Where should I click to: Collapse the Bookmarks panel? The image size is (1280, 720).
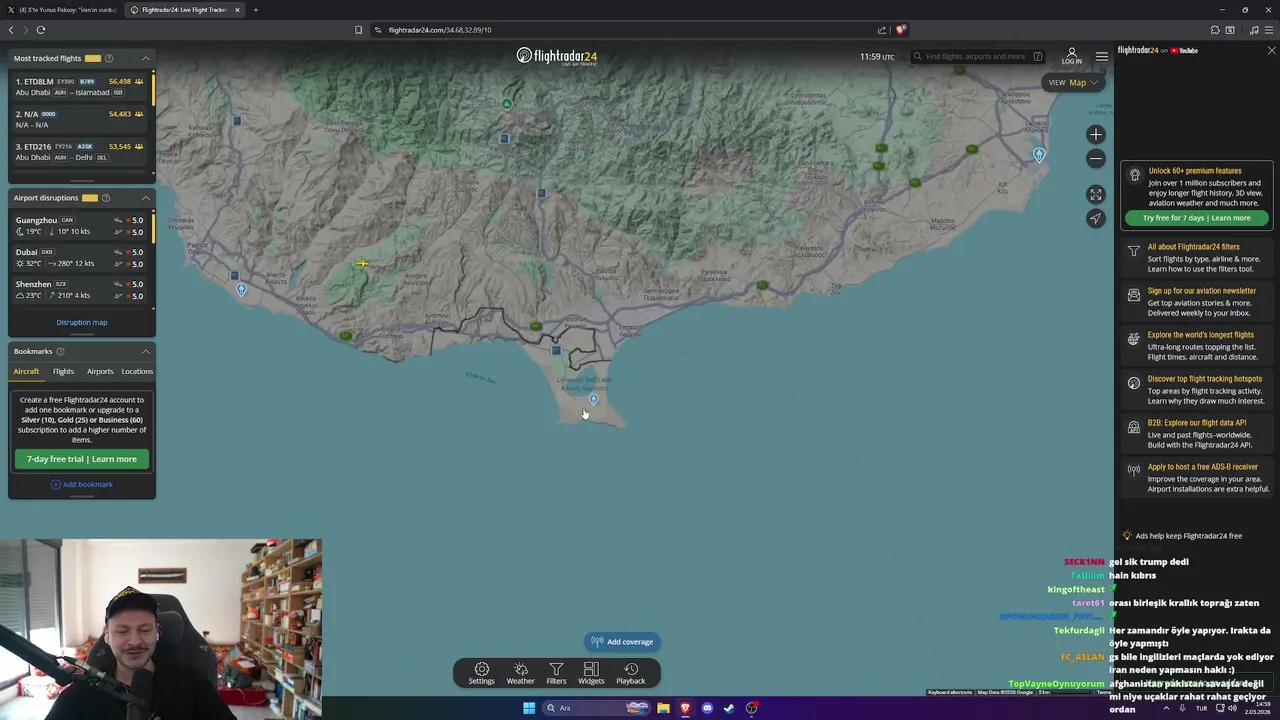click(x=145, y=351)
